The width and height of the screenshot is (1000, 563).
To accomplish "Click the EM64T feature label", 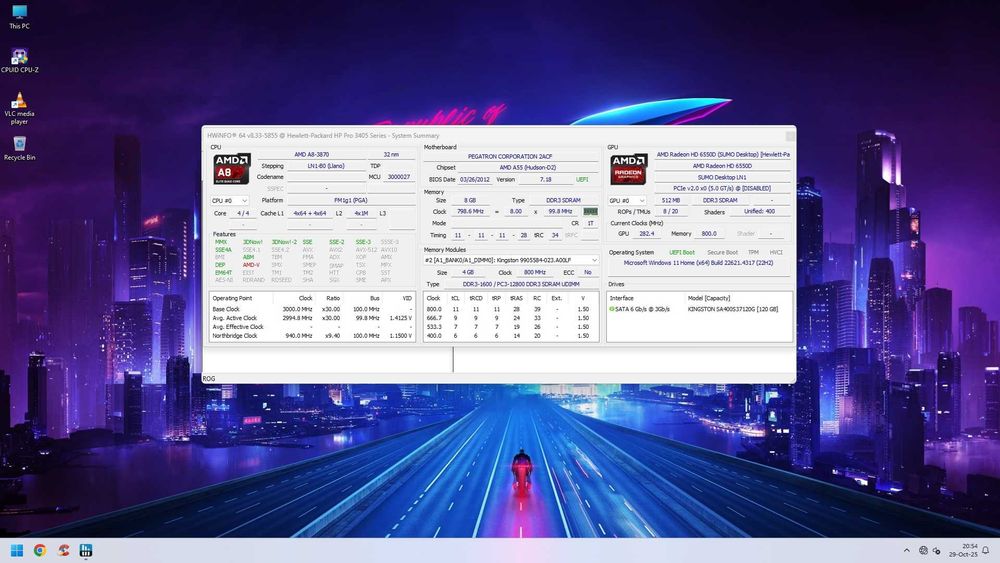I will [223, 272].
